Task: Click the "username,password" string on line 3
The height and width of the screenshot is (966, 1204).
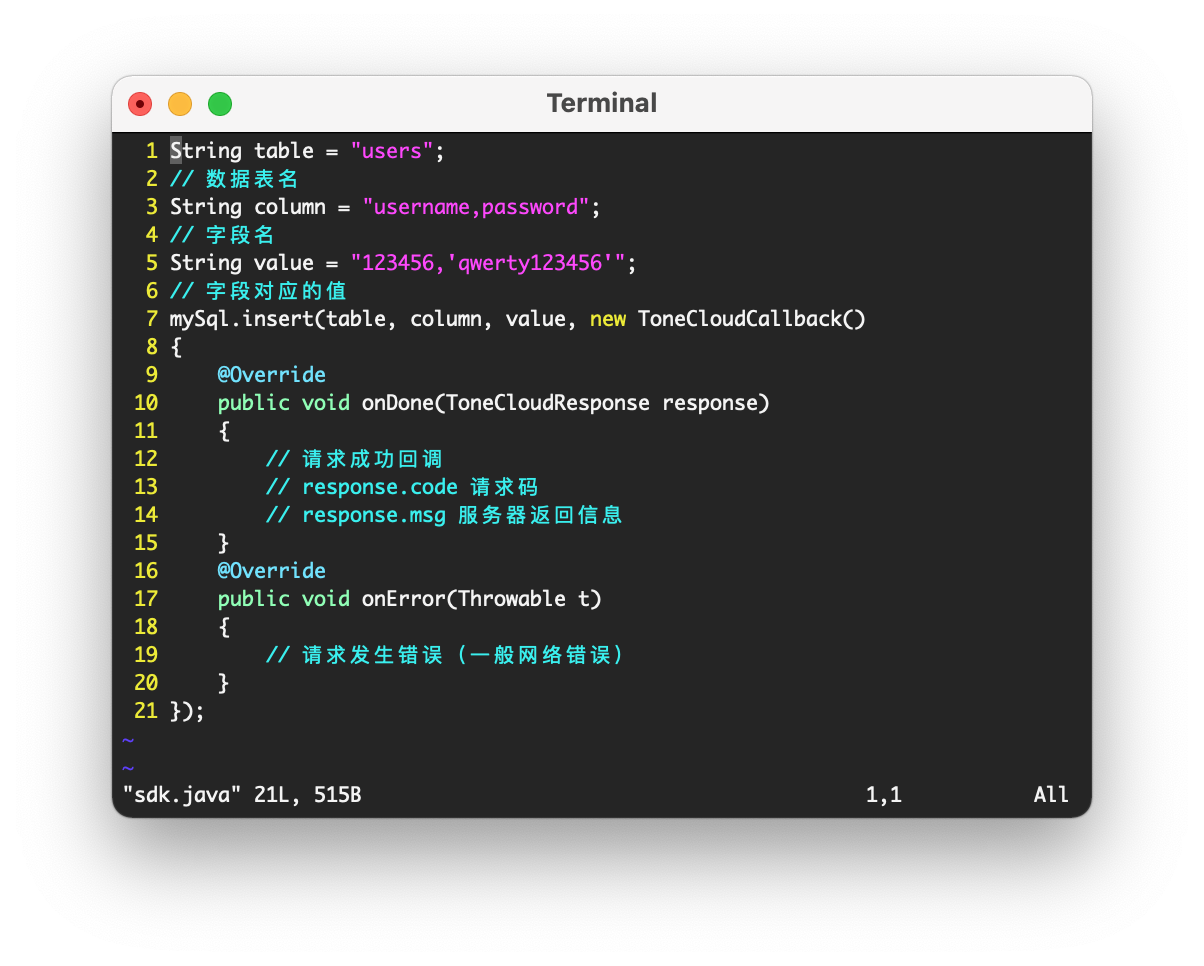Action: tap(475, 207)
